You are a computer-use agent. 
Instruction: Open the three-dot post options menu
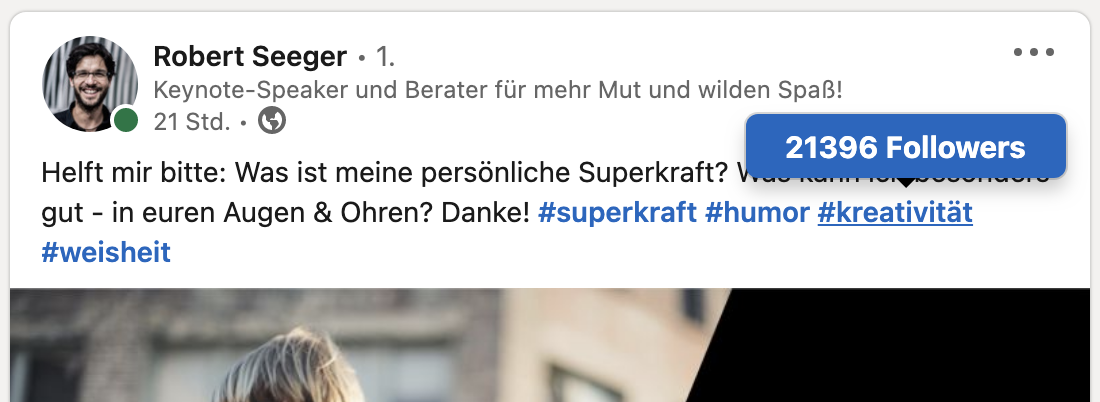(1033, 52)
